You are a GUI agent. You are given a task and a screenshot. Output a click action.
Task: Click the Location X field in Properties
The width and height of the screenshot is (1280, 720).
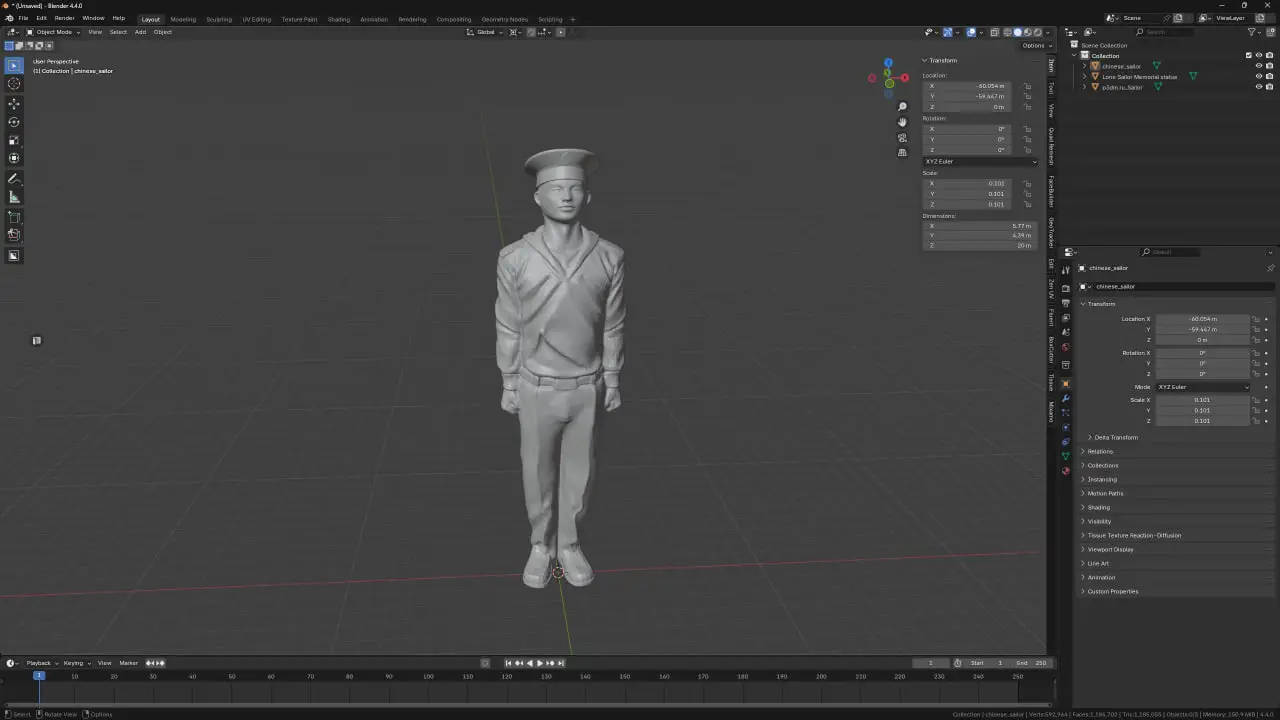point(1202,319)
